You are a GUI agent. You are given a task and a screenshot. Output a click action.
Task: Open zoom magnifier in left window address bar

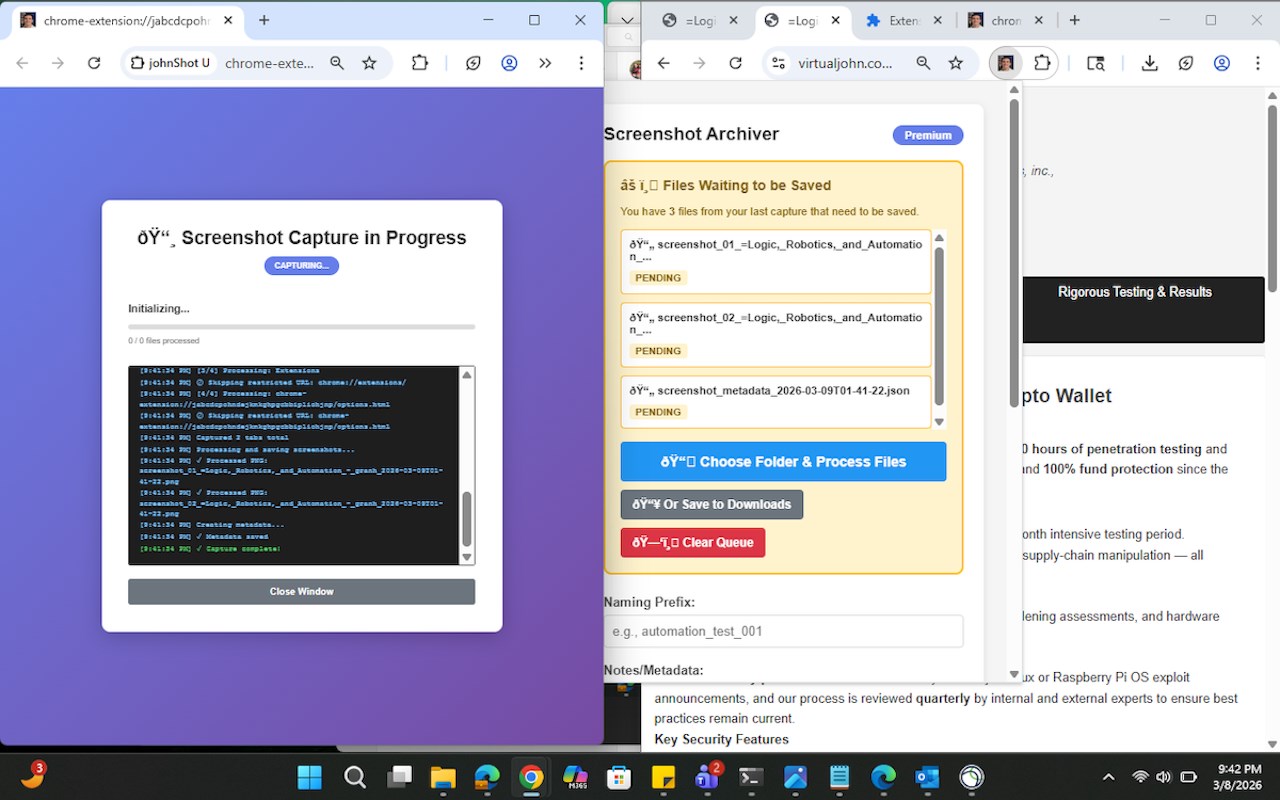[x=337, y=63]
